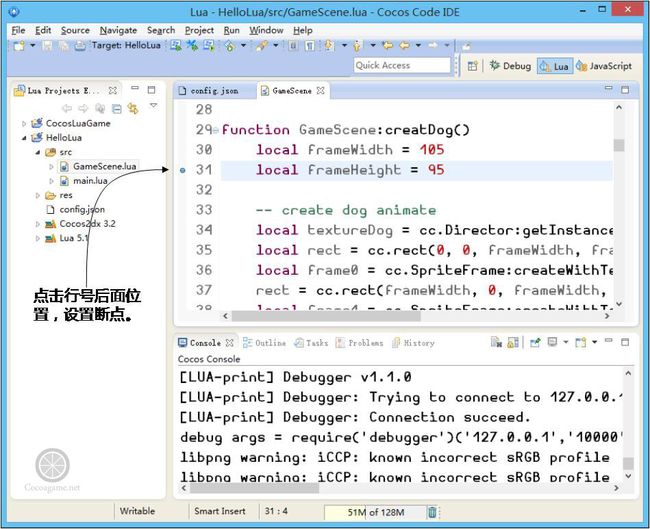Screen dimensions: 650x529
Task: Click the previous annotation icon
Action: coord(357,46)
